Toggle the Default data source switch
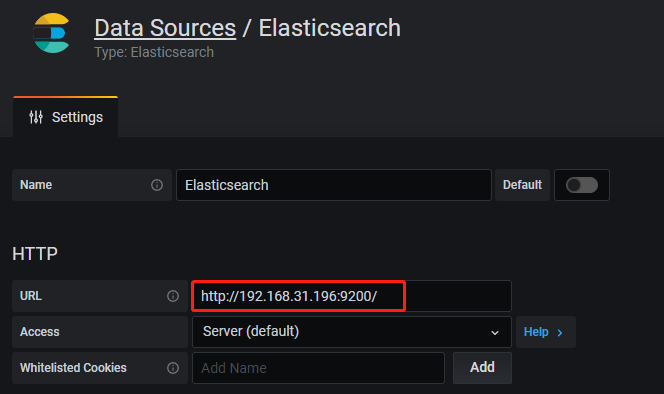The width and height of the screenshot is (664, 394). point(582,185)
